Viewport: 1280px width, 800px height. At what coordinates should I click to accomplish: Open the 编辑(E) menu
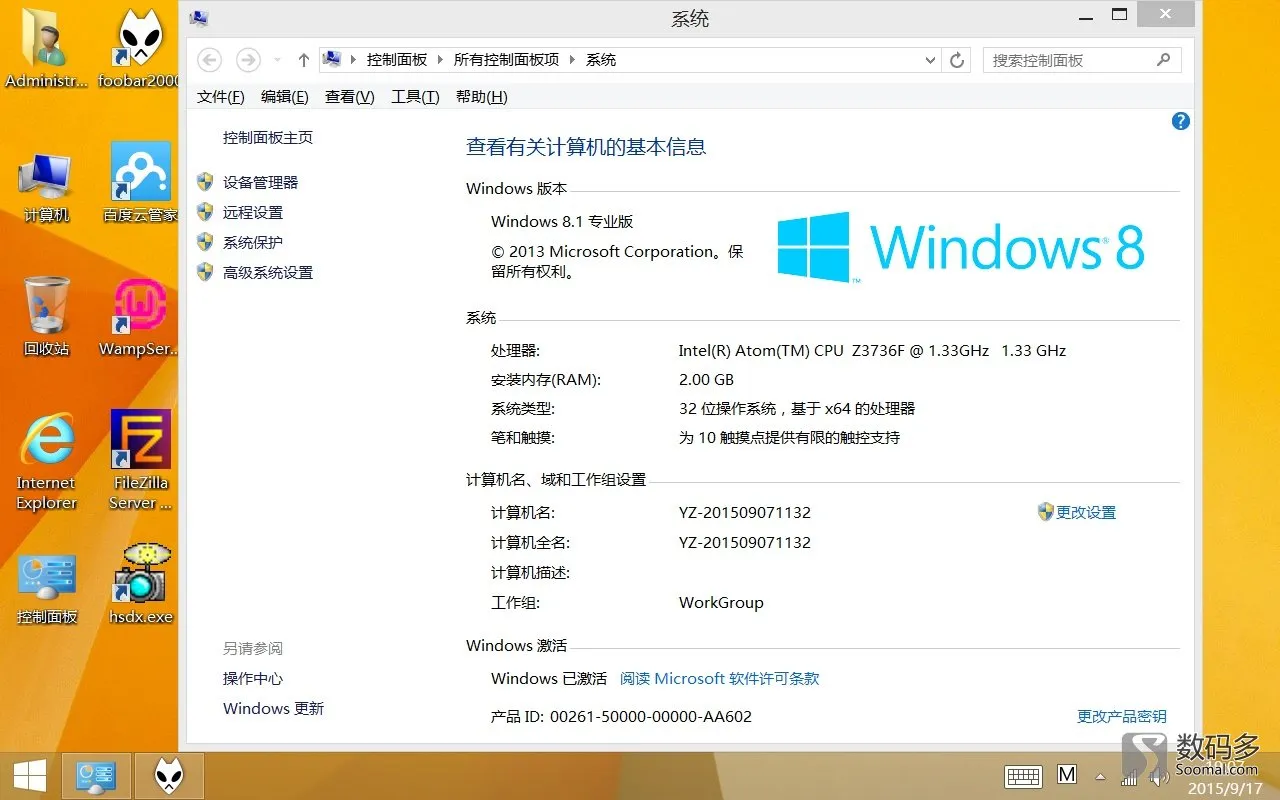[285, 97]
